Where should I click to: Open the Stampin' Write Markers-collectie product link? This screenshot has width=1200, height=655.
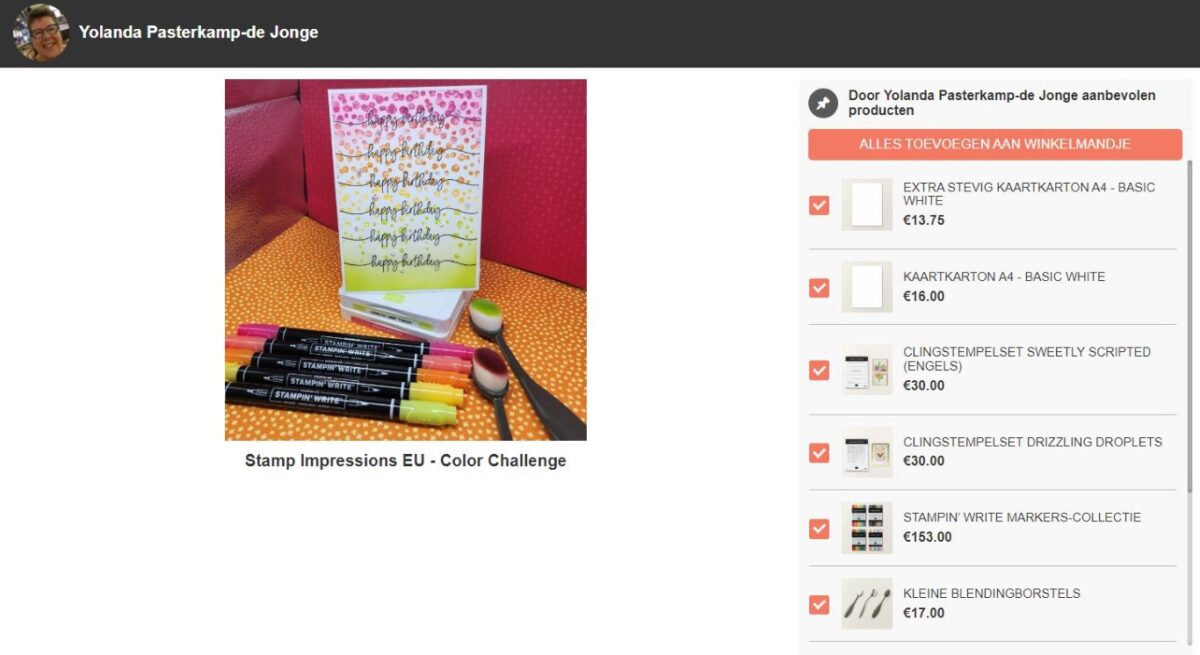[1022, 518]
